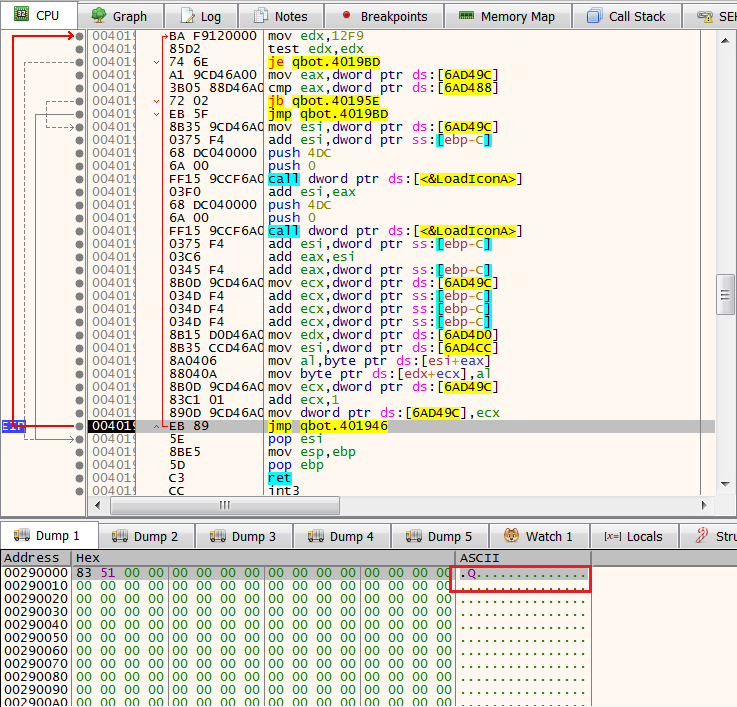The width and height of the screenshot is (737, 707).
Task: Toggle breakpoint dot on 'add esi,eax' line
Action: pos(79,192)
